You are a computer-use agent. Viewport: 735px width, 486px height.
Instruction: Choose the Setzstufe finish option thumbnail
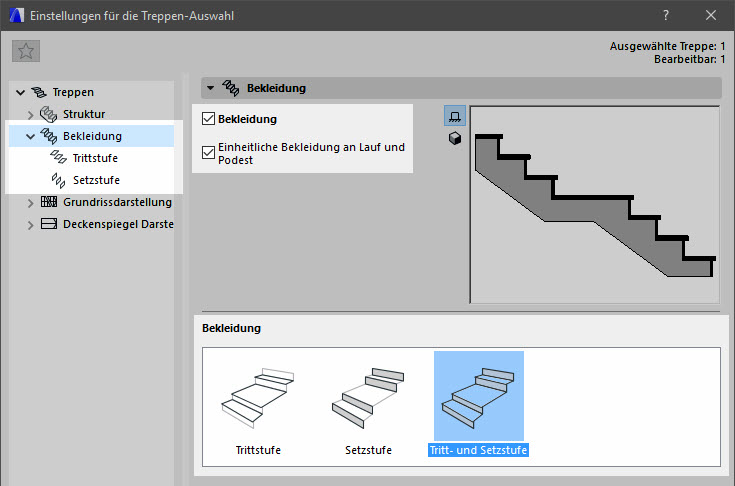(x=368, y=398)
